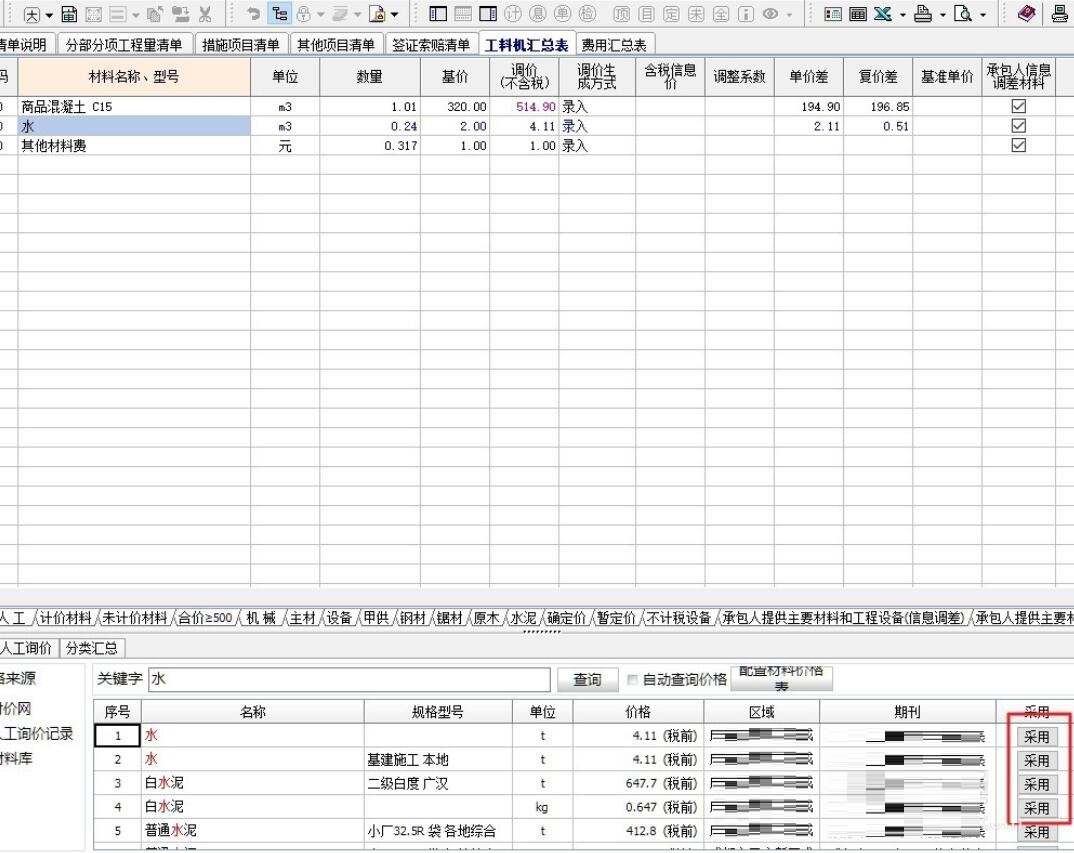This screenshot has width=1074, height=853.
Task: Open the Excel export dropdown arrow
Action: [x=903, y=14]
